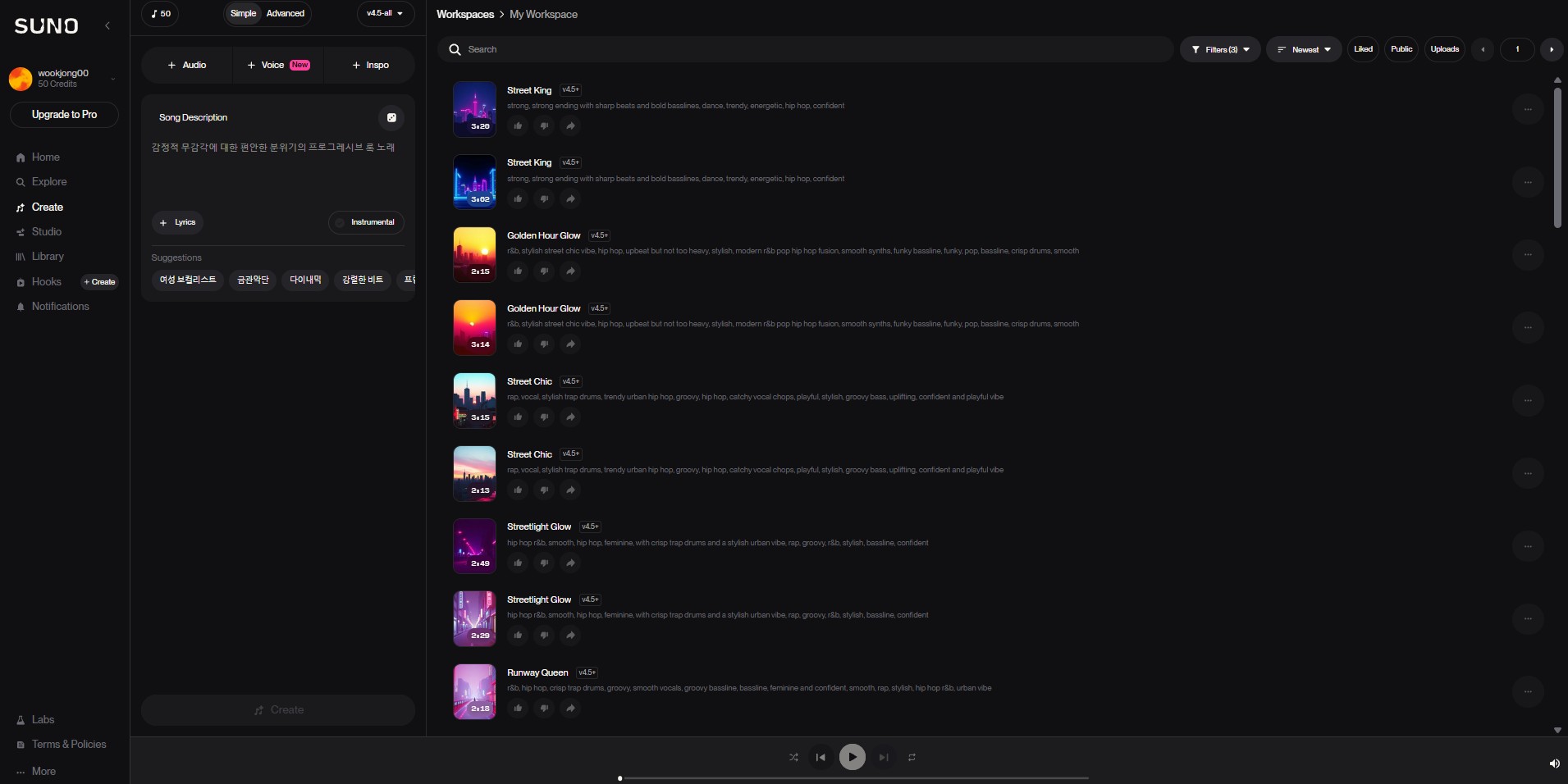Click the Upgrade to Pro button
Screen dimensions: 1568x784
pos(64,115)
